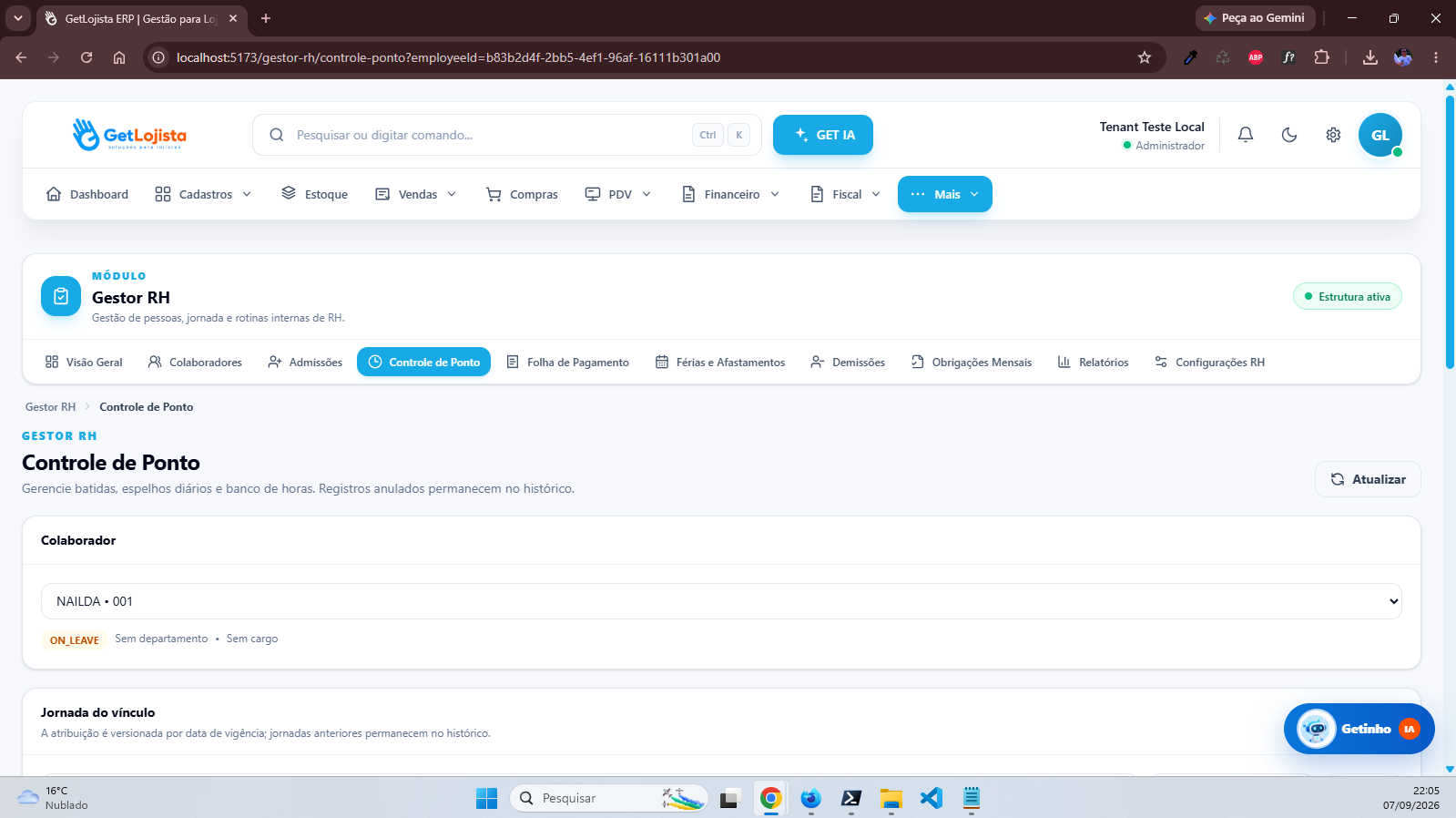Click the taskbar Pesquisar search box
This screenshot has width=1456, height=818.
point(609,798)
